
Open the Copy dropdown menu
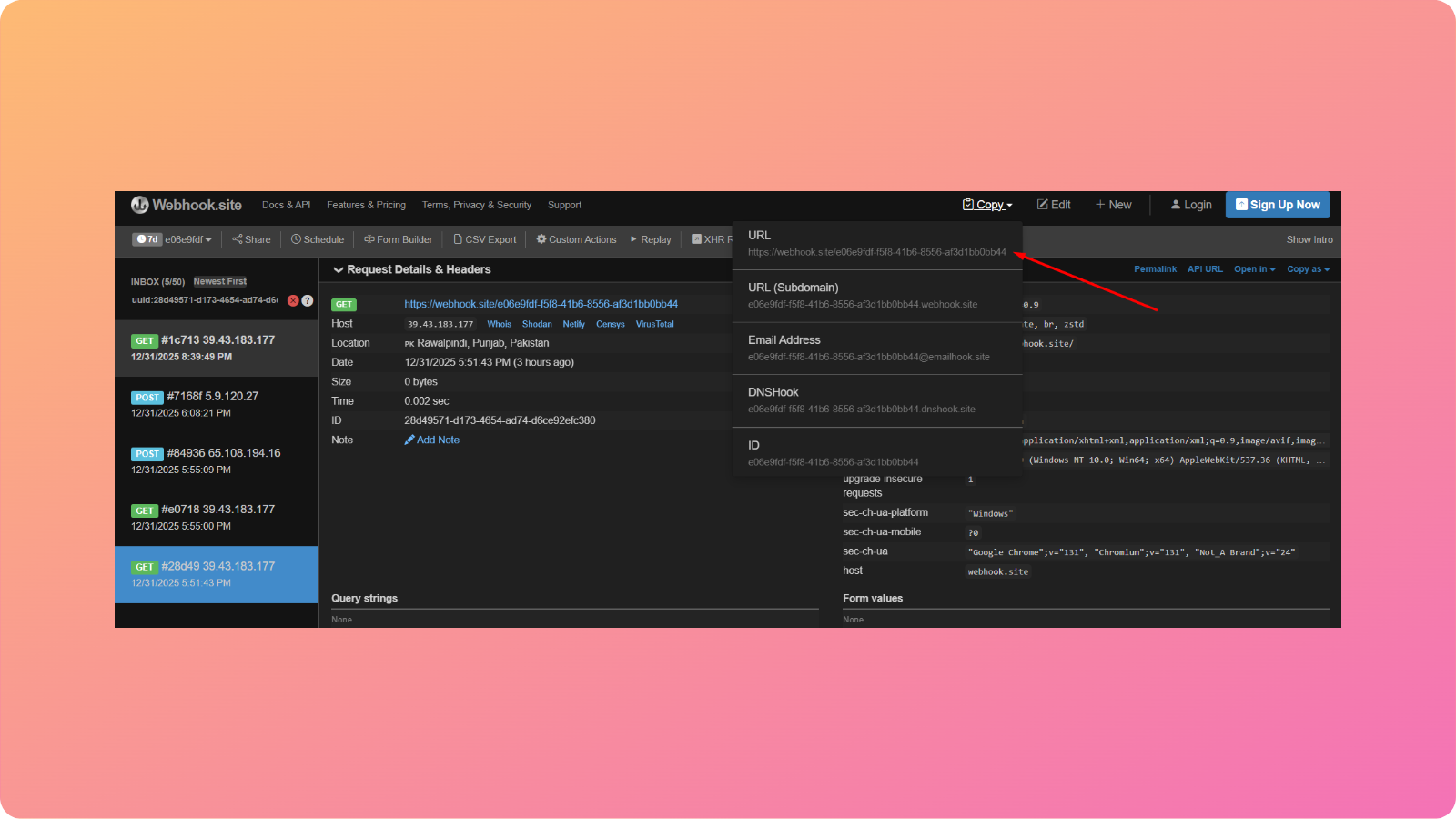tap(987, 205)
